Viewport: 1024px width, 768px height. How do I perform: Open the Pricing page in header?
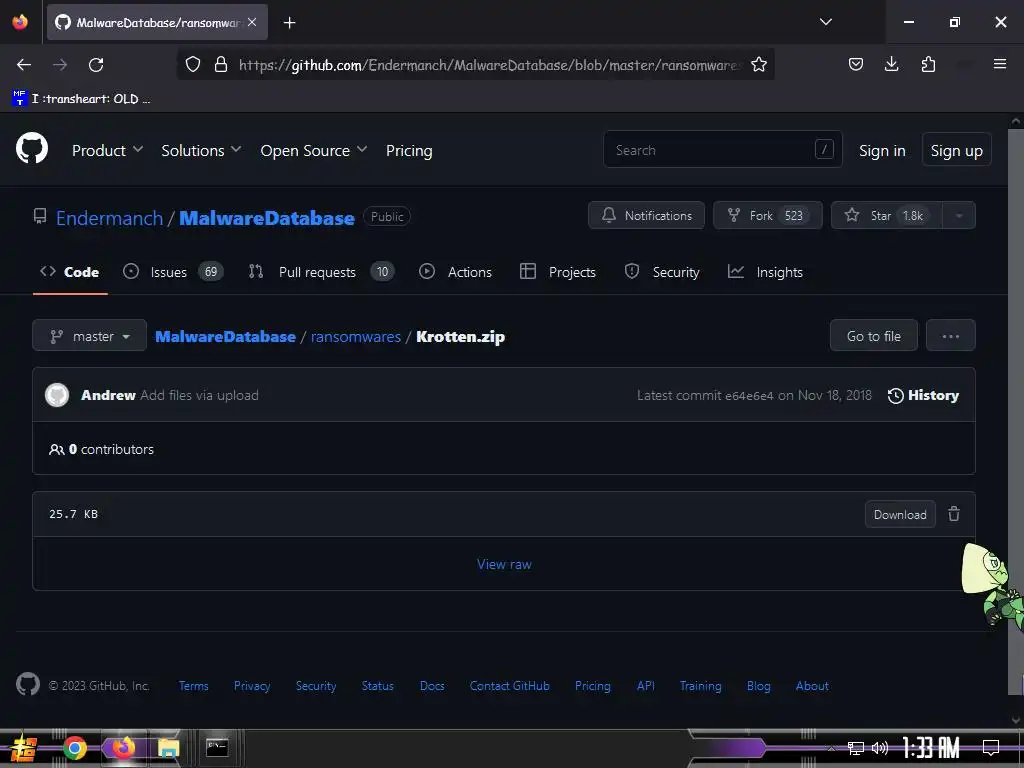click(409, 151)
